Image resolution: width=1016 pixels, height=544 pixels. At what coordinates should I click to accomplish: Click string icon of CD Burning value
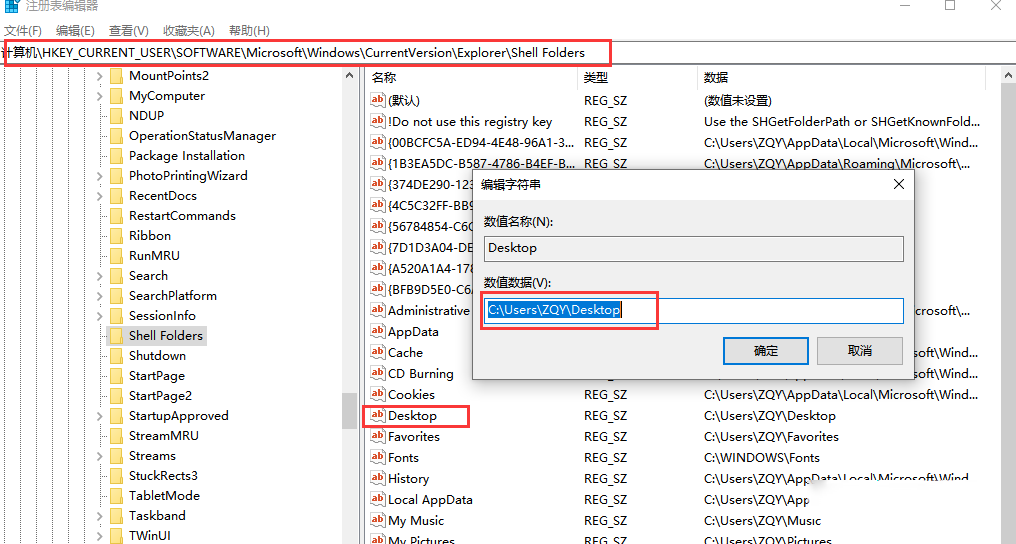pos(378,373)
